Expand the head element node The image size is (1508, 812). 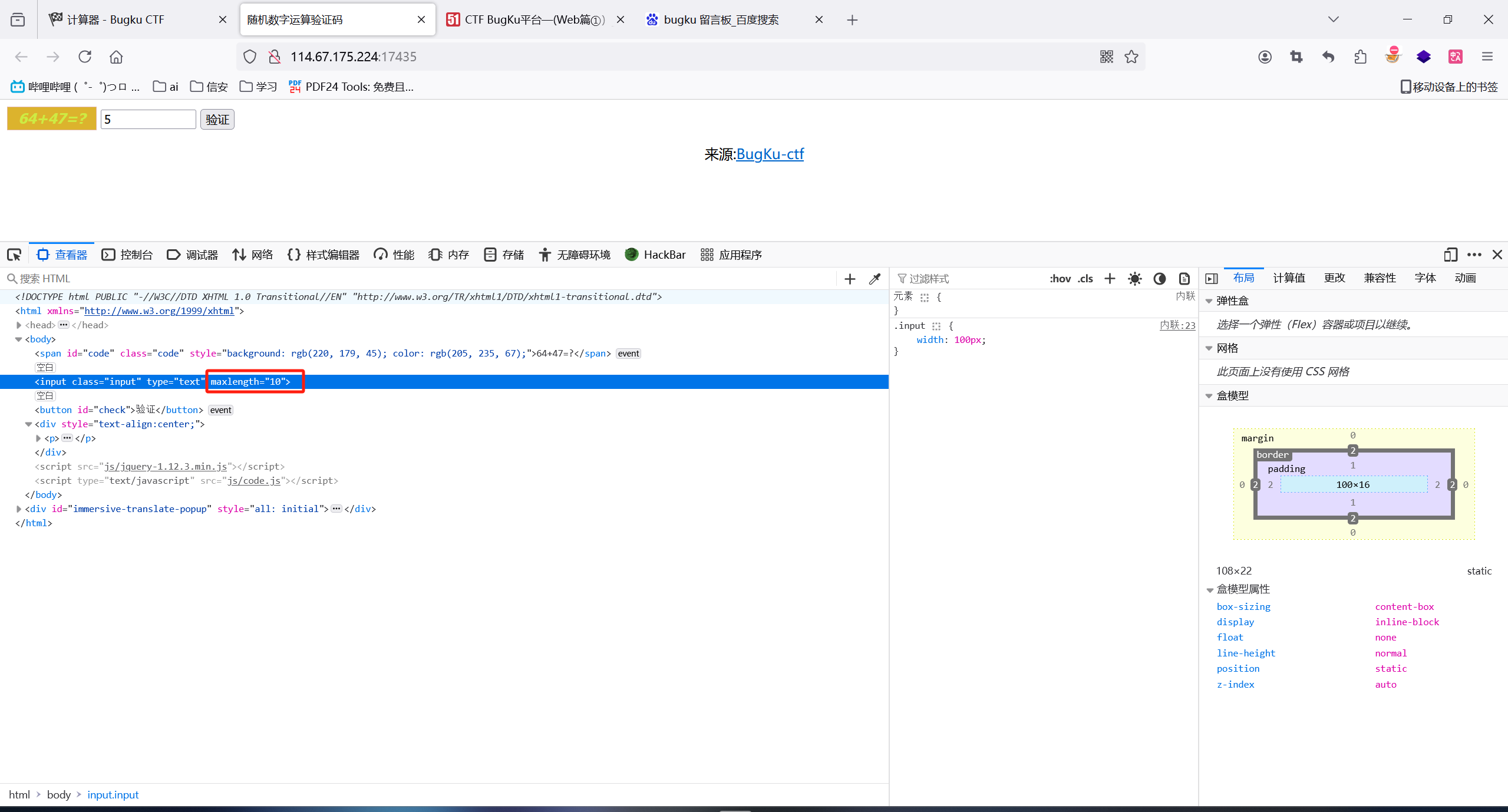tap(19, 325)
